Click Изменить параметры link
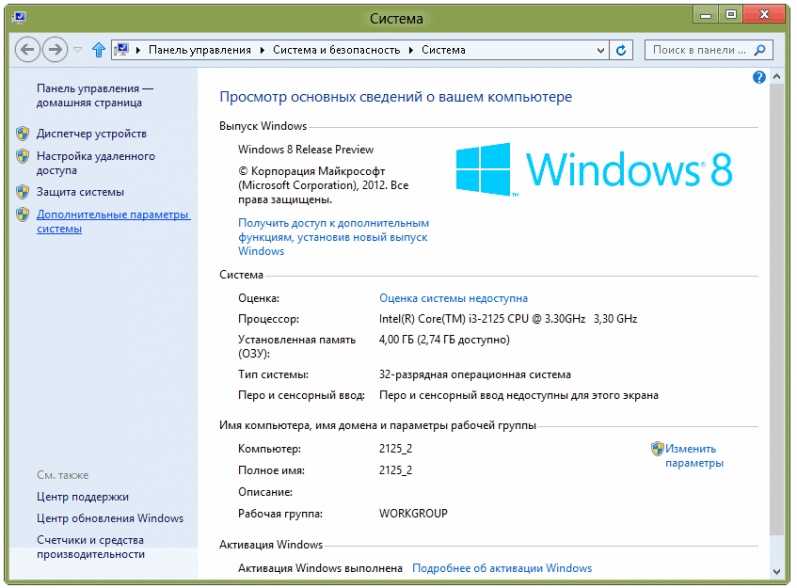Screen dimensions: 797x588 tap(694, 456)
